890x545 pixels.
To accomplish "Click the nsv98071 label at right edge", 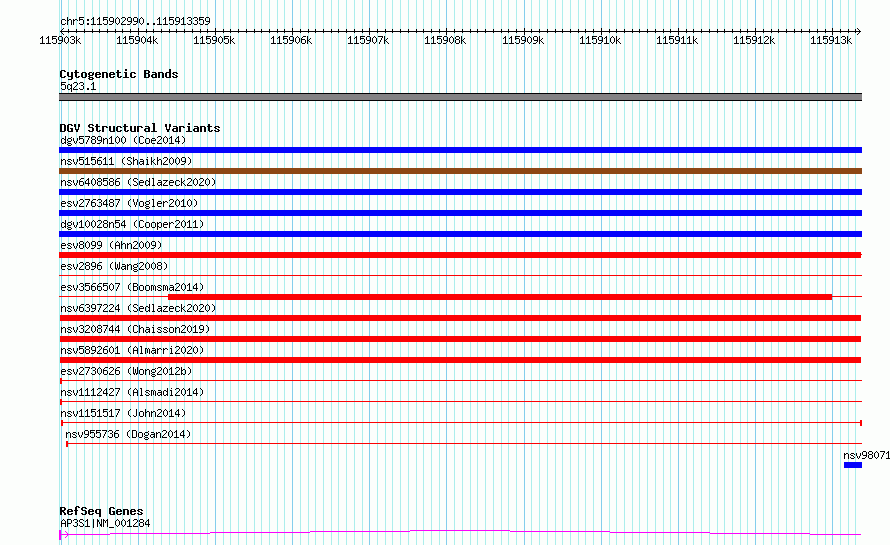I will [x=866, y=455].
